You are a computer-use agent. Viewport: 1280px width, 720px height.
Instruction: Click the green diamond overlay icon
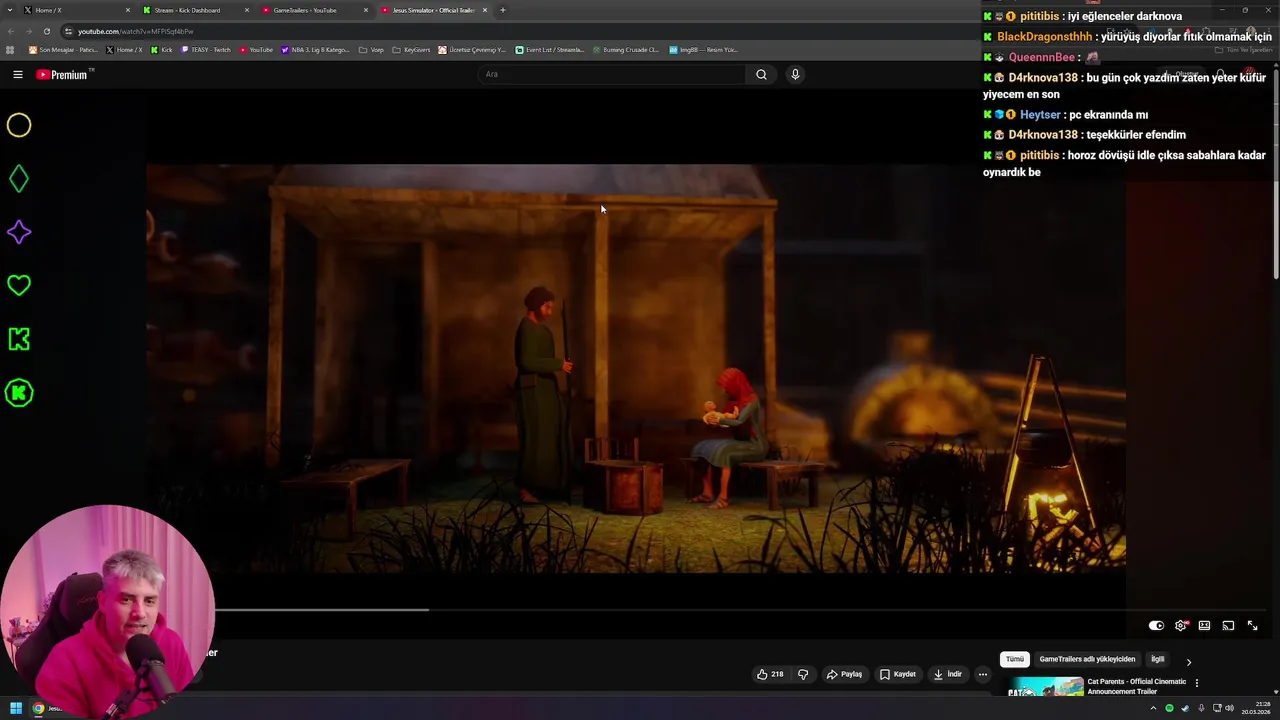click(x=19, y=179)
